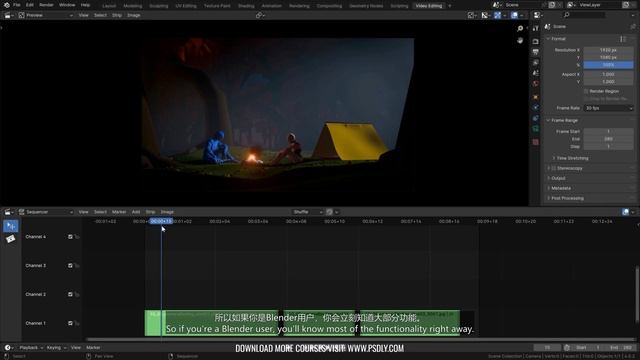Switch to the UV Editing workspace tab
This screenshot has height=360, width=640.
pos(186,6)
